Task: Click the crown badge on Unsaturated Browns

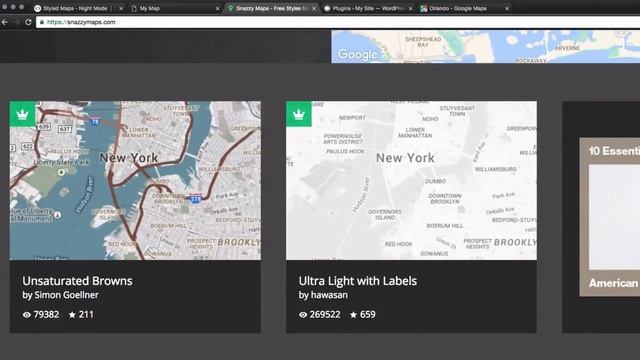Action: 22,114
